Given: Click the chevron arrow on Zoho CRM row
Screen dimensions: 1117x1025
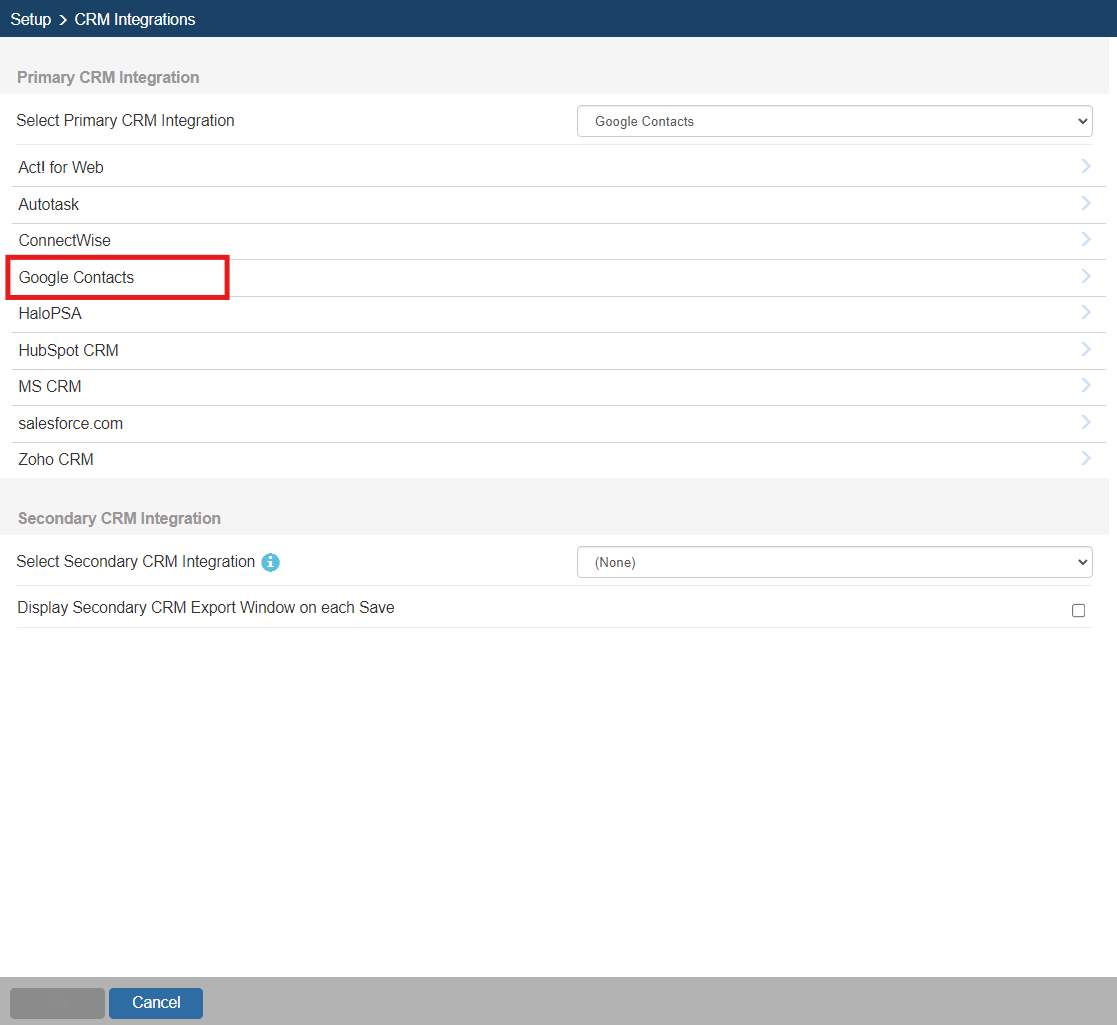Looking at the screenshot, I should pos(1086,458).
